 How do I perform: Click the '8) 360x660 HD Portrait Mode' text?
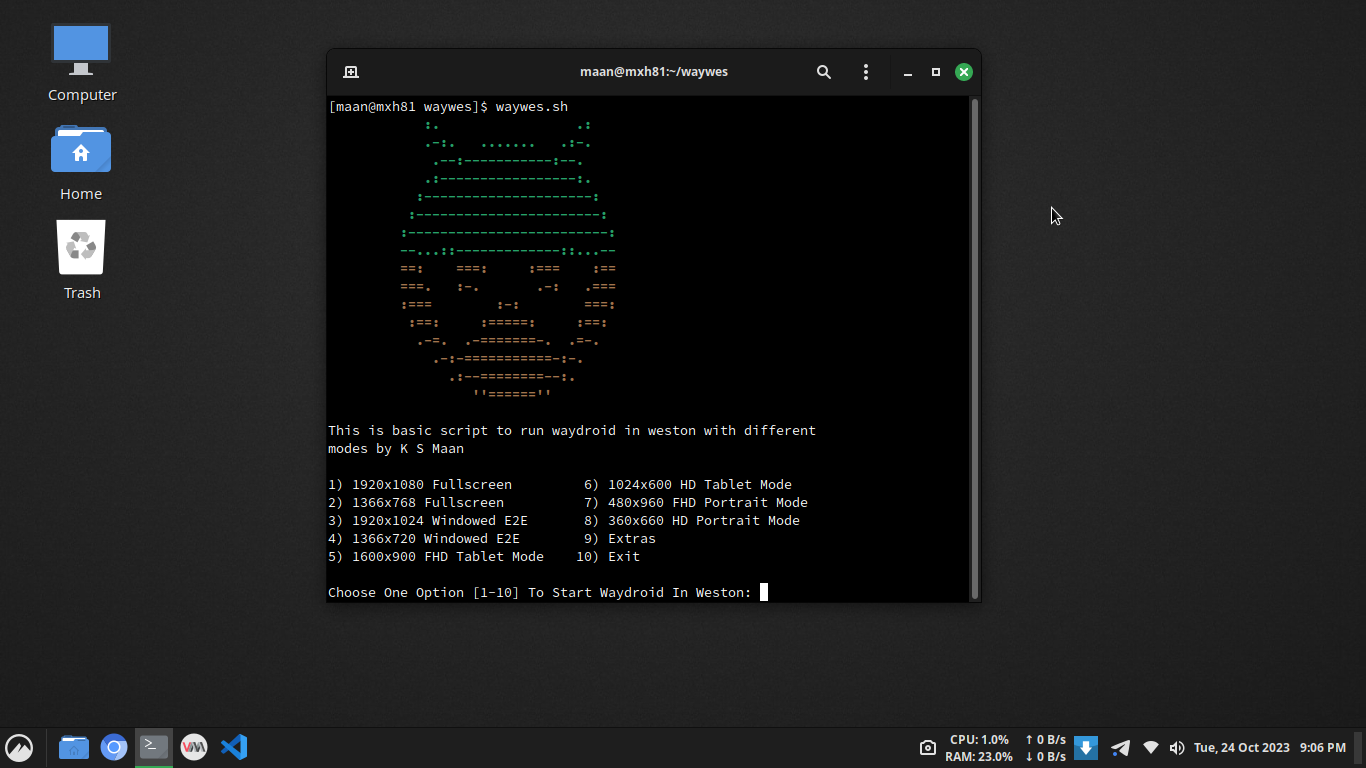click(692, 521)
